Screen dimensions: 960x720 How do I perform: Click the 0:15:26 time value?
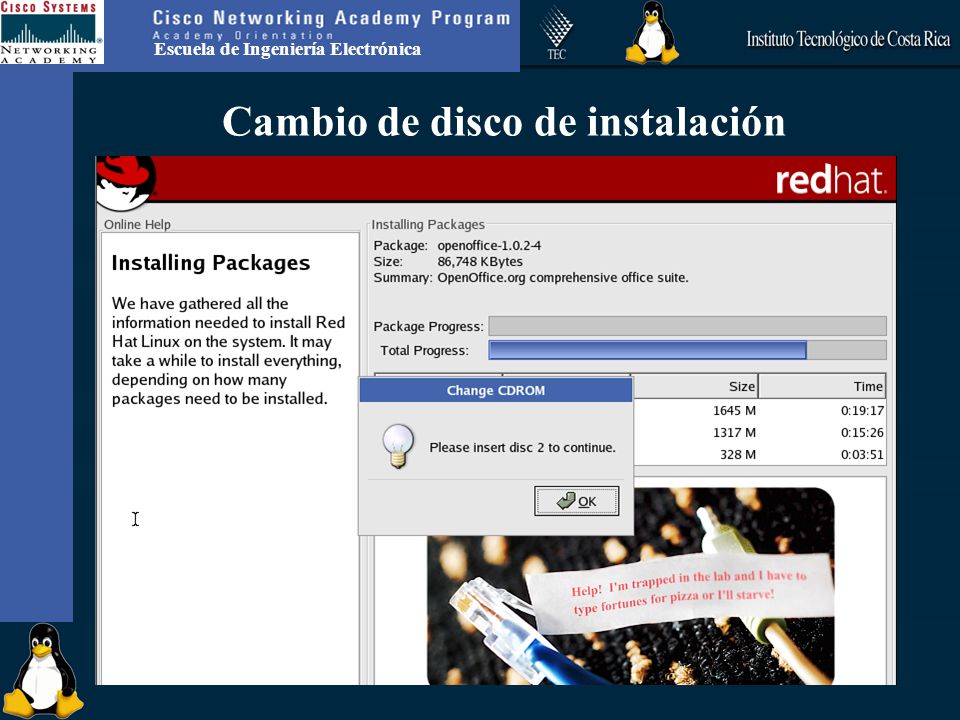862,432
